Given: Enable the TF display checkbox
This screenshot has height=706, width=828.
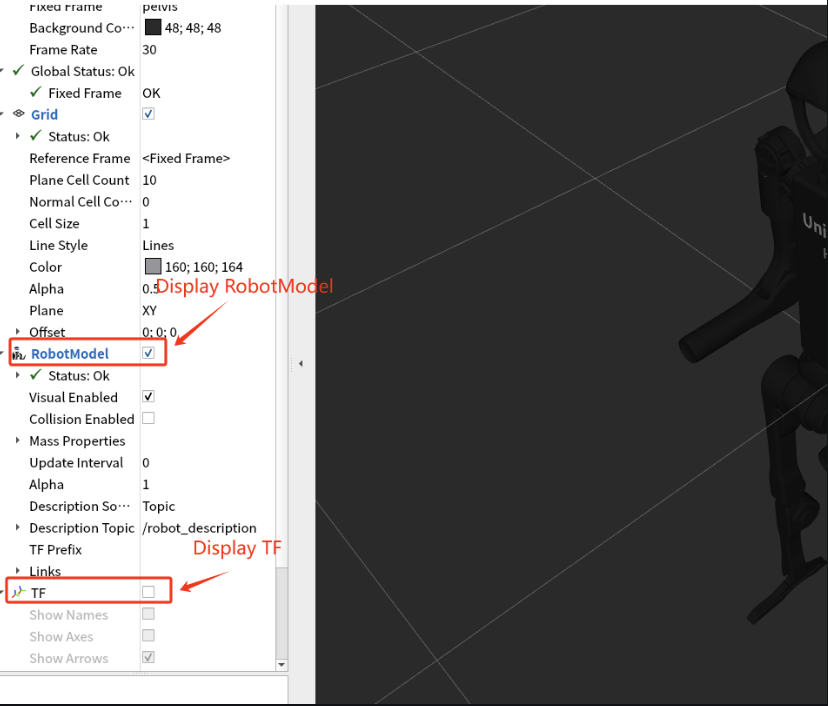Looking at the screenshot, I should click(x=148, y=592).
